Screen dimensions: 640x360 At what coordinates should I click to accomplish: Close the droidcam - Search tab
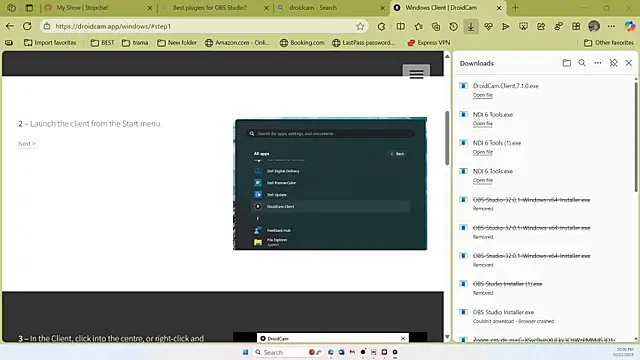(382, 8)
